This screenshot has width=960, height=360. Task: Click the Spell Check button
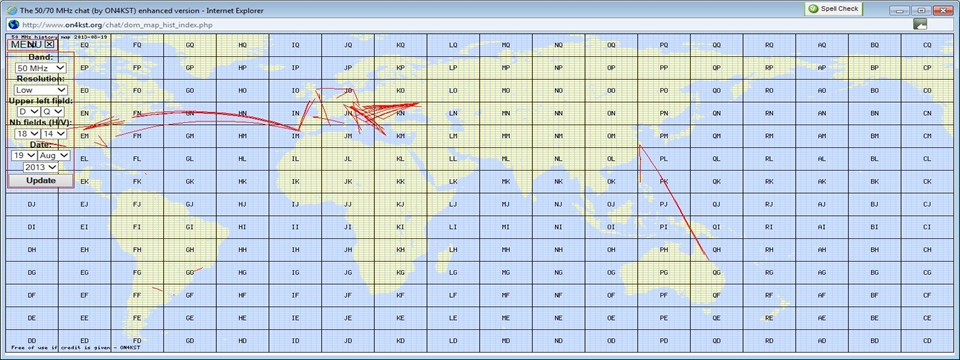(x=834, y=9)
